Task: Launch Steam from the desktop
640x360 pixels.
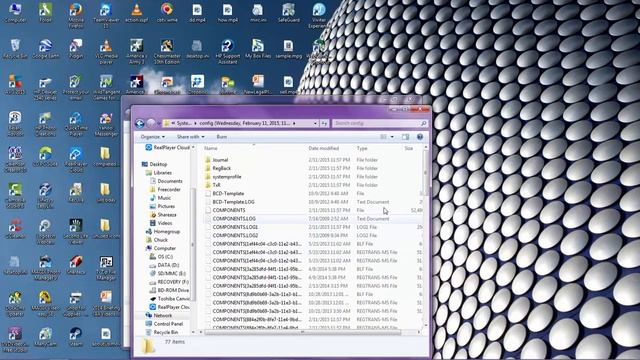Action: pos(76,338)
